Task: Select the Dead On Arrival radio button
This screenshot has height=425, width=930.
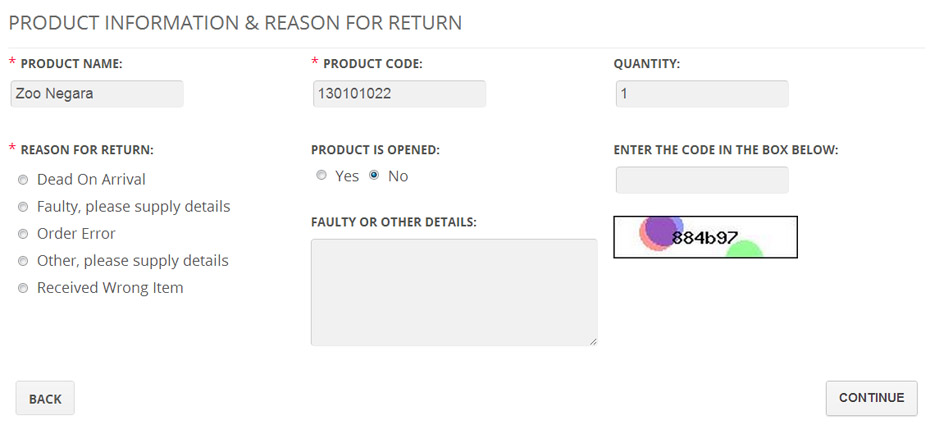Action: click(x=23, y=180)
